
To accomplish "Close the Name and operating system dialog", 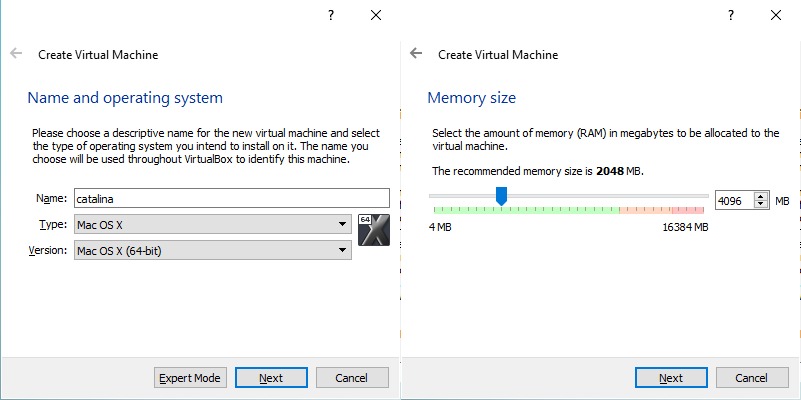I will [375, 15].
